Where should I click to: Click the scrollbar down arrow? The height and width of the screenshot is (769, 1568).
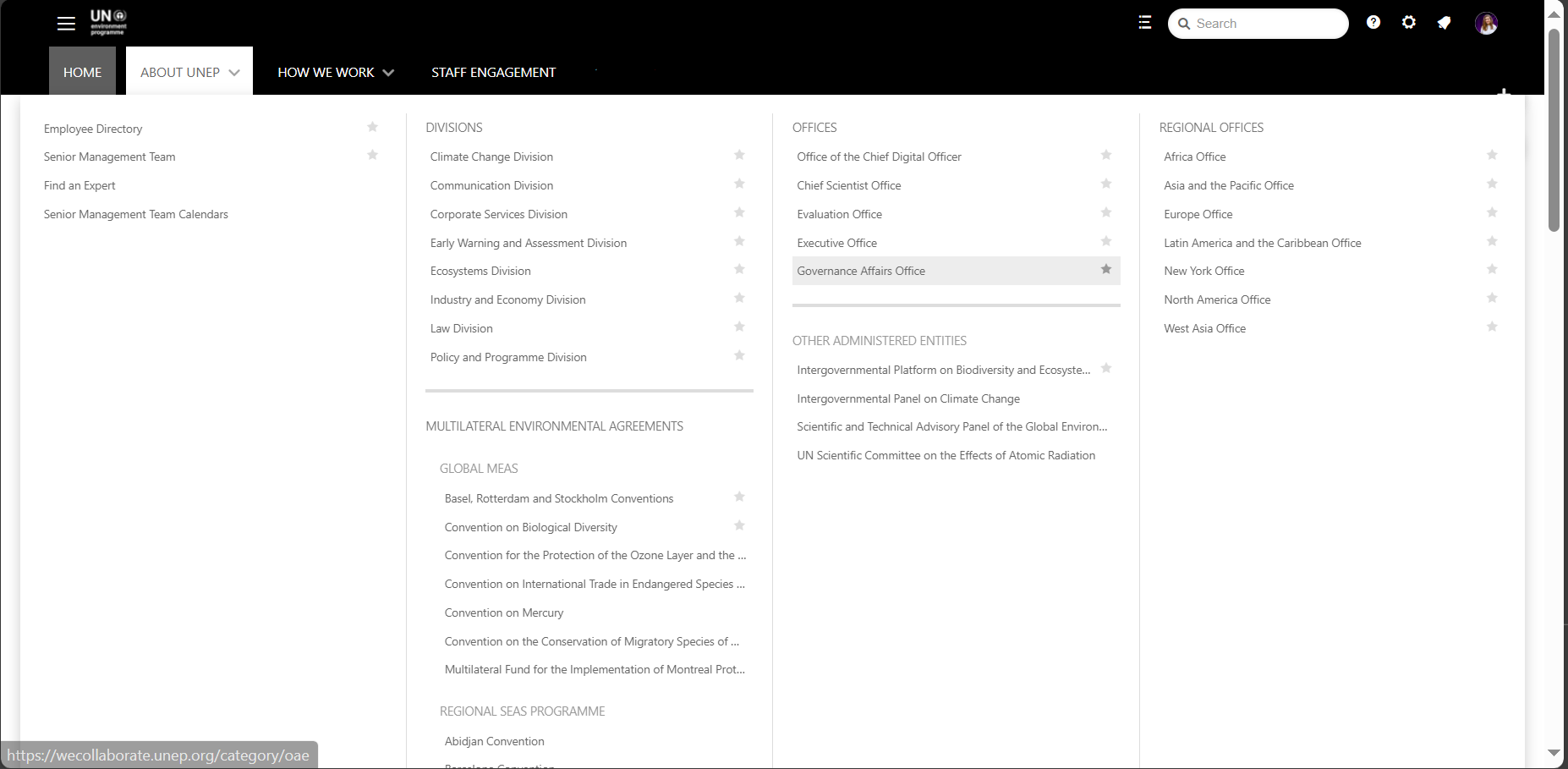tap(1554, 752)
